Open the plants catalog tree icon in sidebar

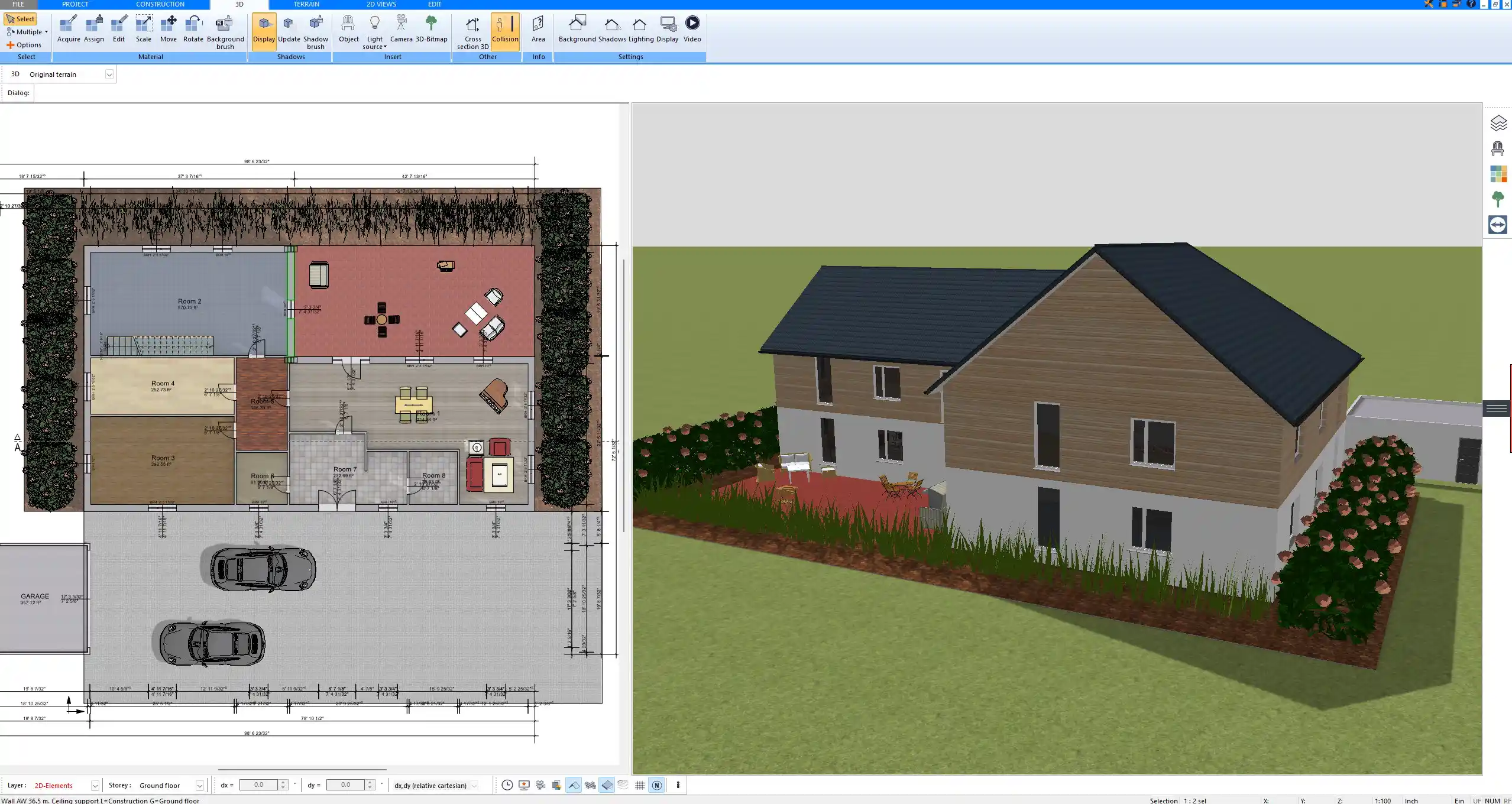pos(1498,199)
